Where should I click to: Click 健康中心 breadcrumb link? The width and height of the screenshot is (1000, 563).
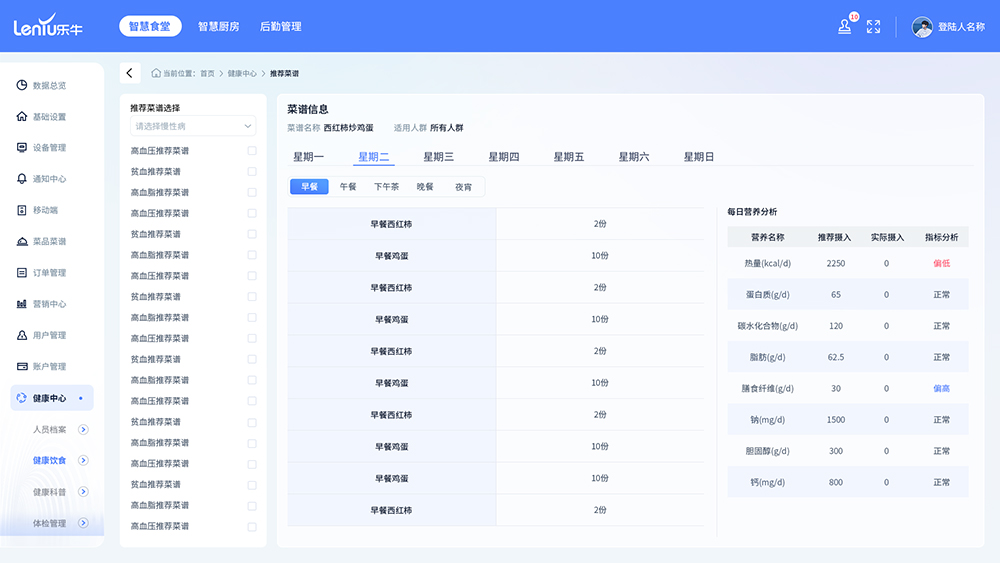coord(242,73)
